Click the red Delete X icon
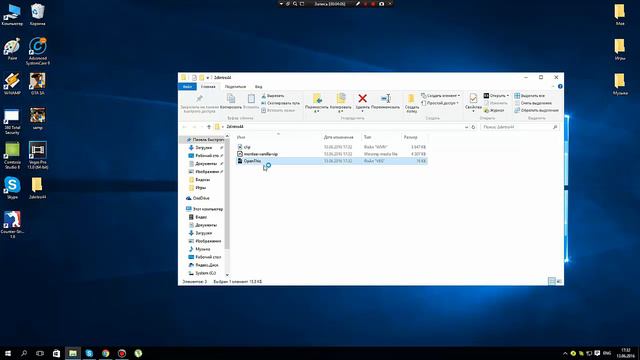 [362, 98]
